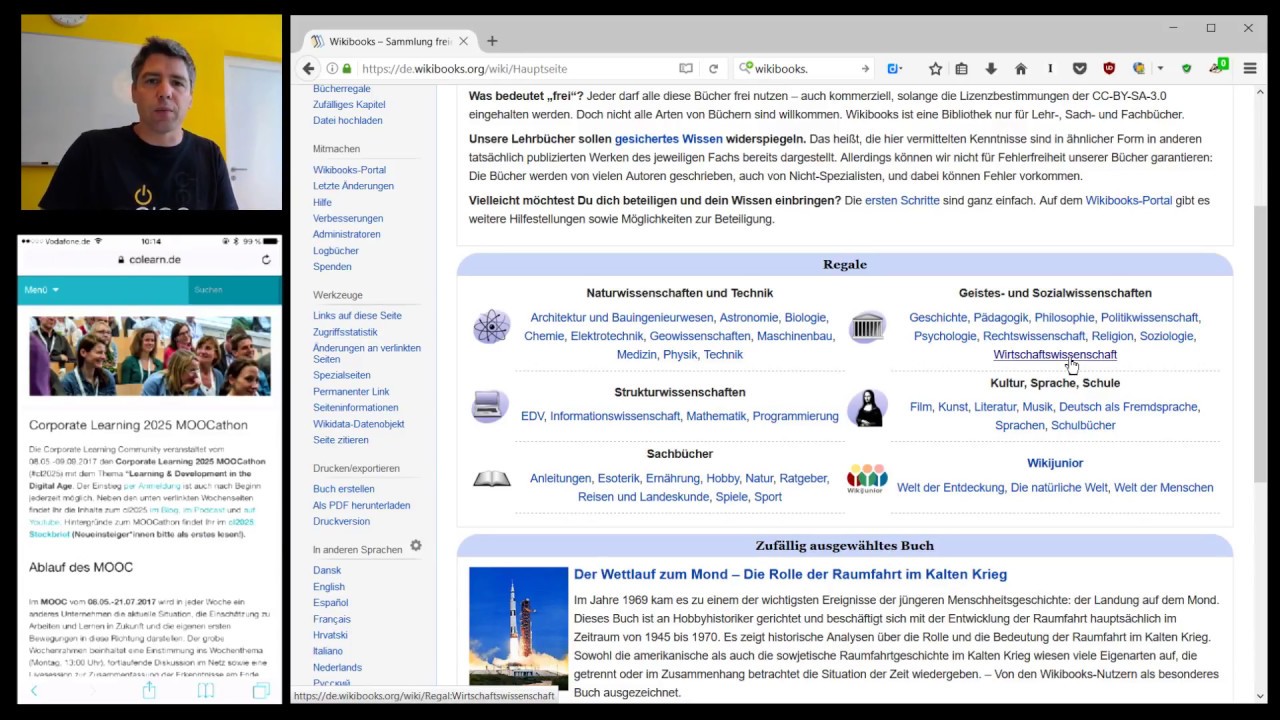1280x720 pixels.
Task: Tap the share icon in phone browser
Action: point(149,690)
